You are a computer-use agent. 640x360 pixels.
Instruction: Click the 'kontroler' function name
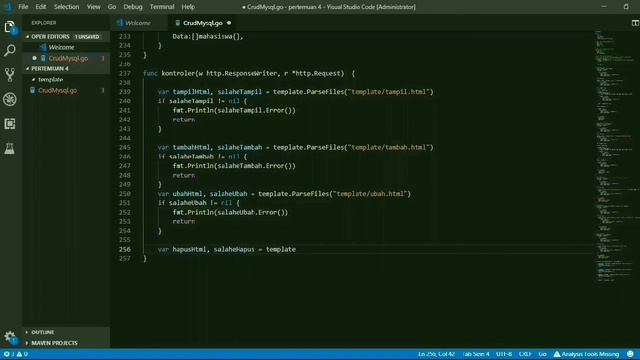tap(178, 73)
